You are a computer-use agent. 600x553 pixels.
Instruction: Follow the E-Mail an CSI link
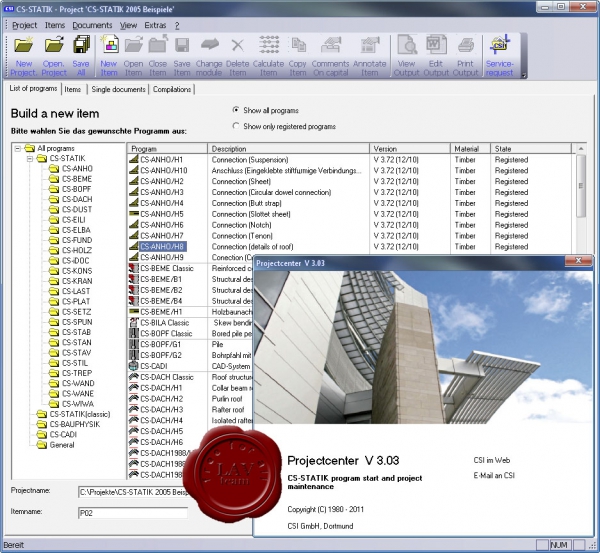coord(494,475)
